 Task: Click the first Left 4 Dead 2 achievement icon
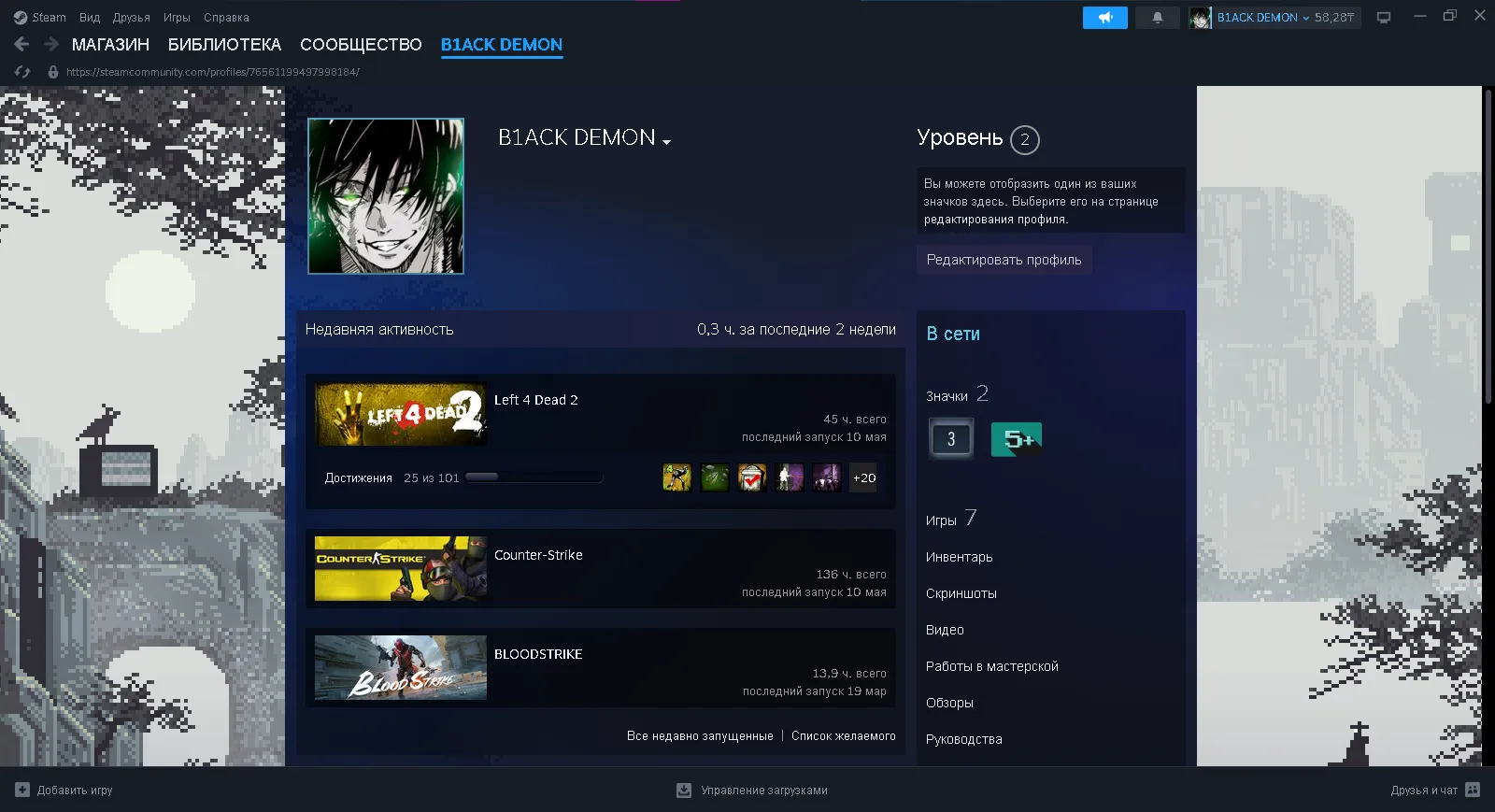point(677,477)
